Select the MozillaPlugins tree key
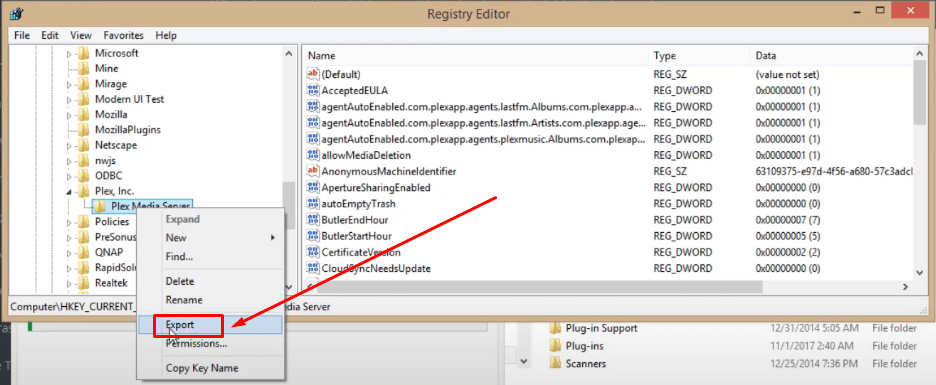The width and height of the screenshot is (936, 385). click(x=128, y=130)
